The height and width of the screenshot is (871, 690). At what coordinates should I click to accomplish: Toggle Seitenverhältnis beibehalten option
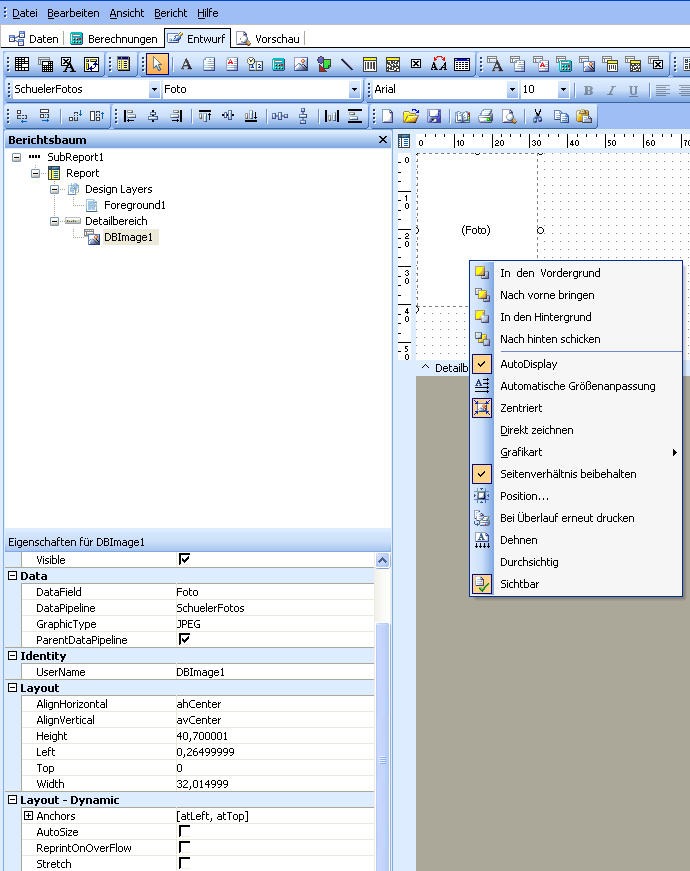point(576,474)
